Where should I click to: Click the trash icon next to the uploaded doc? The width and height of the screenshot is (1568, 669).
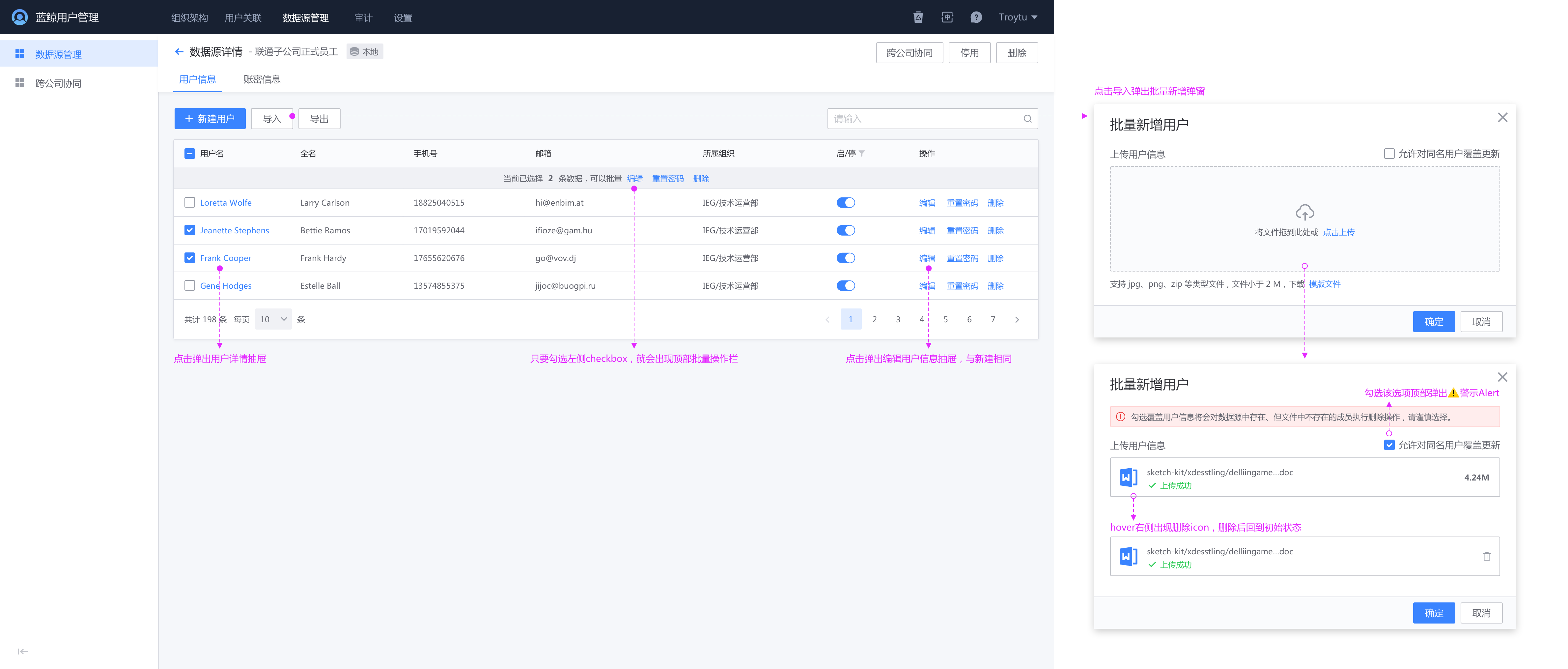point(1487,556)
